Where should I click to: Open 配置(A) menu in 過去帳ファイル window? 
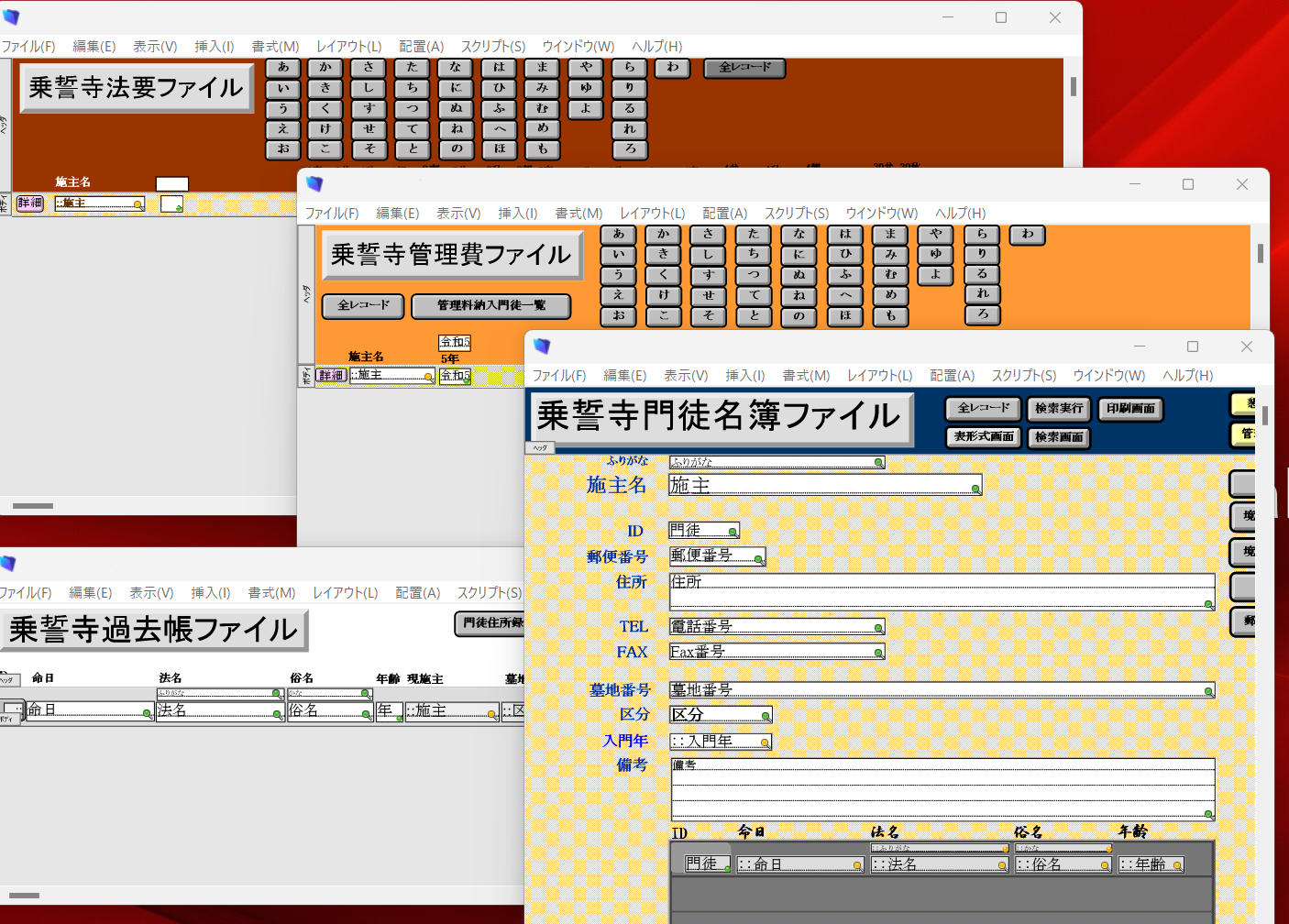click(418, 593)
